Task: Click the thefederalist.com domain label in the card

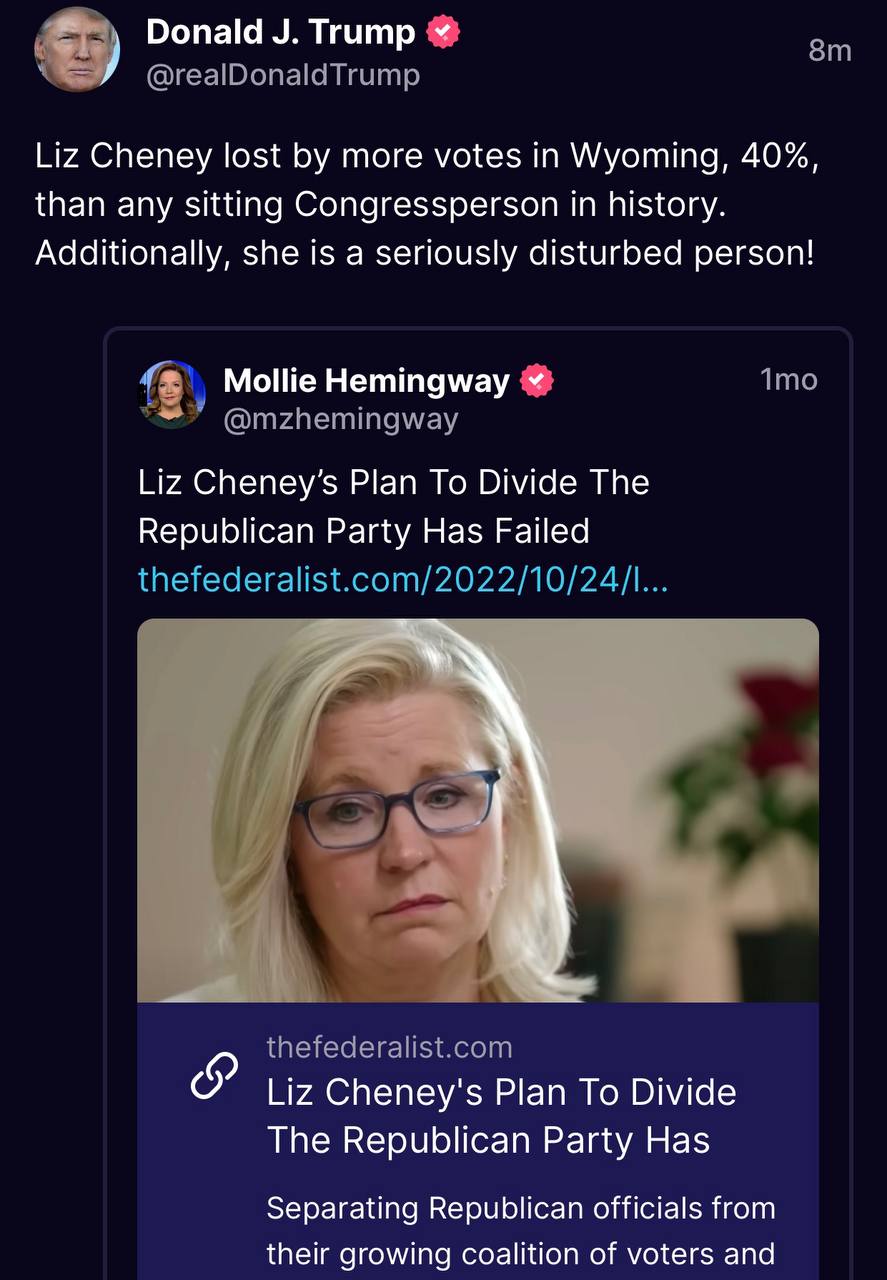Action: point(389,1047)
